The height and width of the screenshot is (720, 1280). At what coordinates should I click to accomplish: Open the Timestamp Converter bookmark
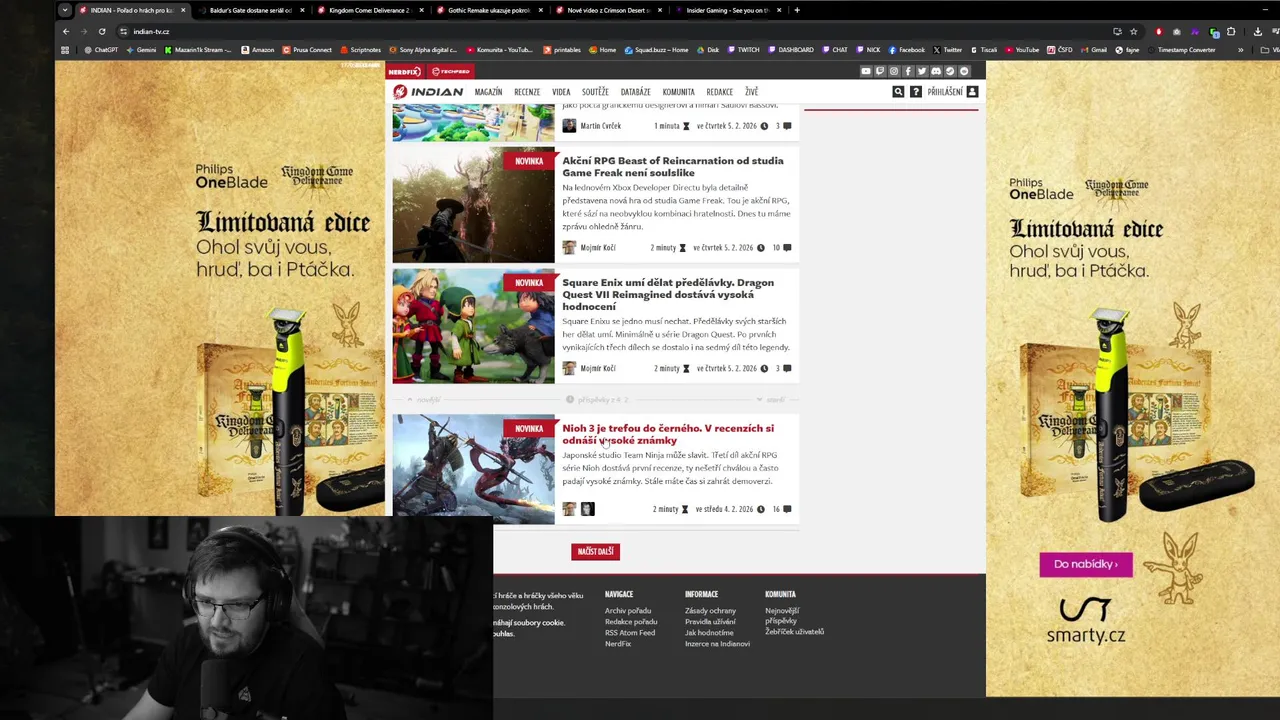(x=1183, y=50)
